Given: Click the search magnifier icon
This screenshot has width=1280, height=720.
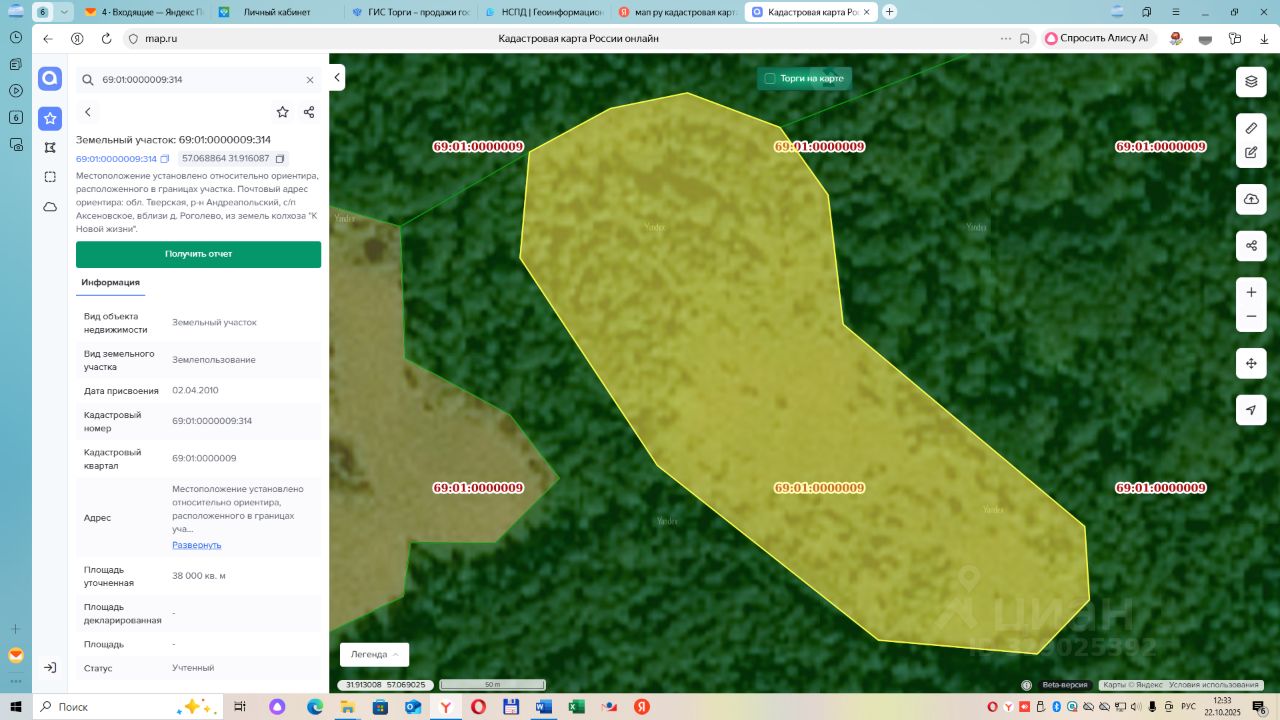Looking at the screenshot, I should [88, 80].
